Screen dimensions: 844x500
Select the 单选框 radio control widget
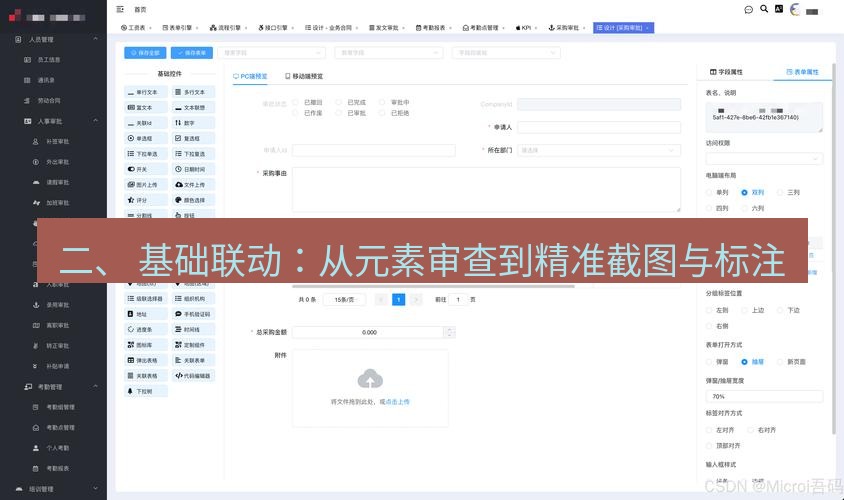(145, 139)
